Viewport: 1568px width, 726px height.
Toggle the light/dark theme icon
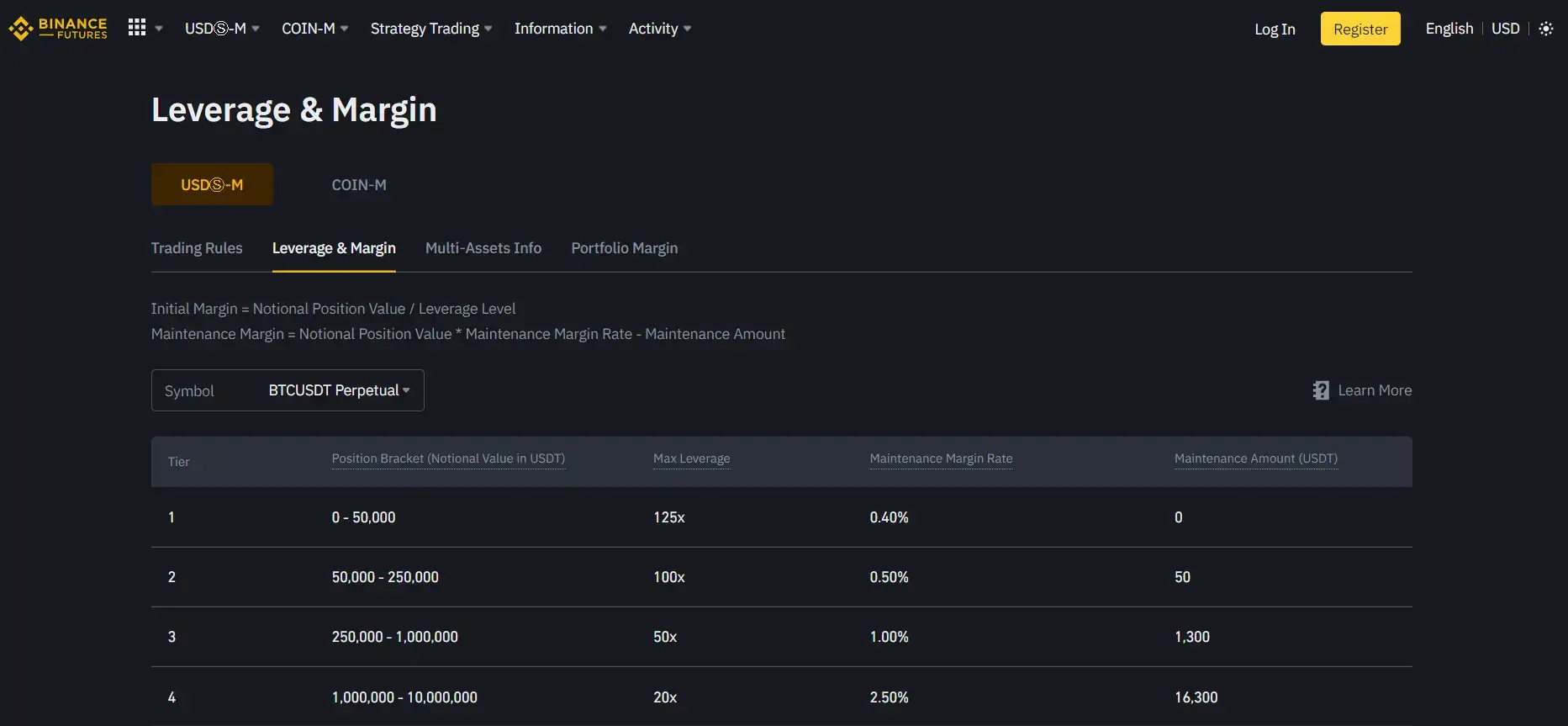click(x=1545, y=29)
